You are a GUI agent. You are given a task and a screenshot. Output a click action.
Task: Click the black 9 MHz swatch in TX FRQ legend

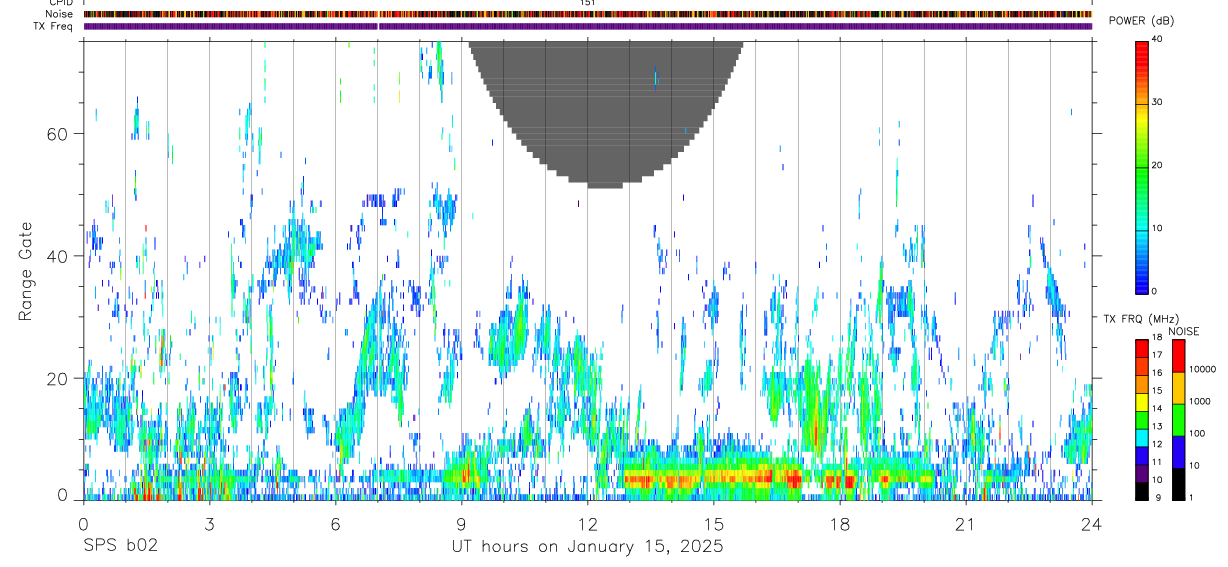coord(1143,491)
